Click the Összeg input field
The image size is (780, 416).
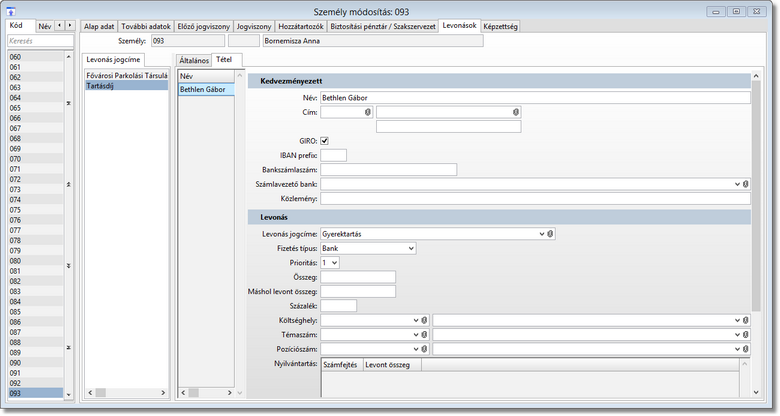pos(358,277)
